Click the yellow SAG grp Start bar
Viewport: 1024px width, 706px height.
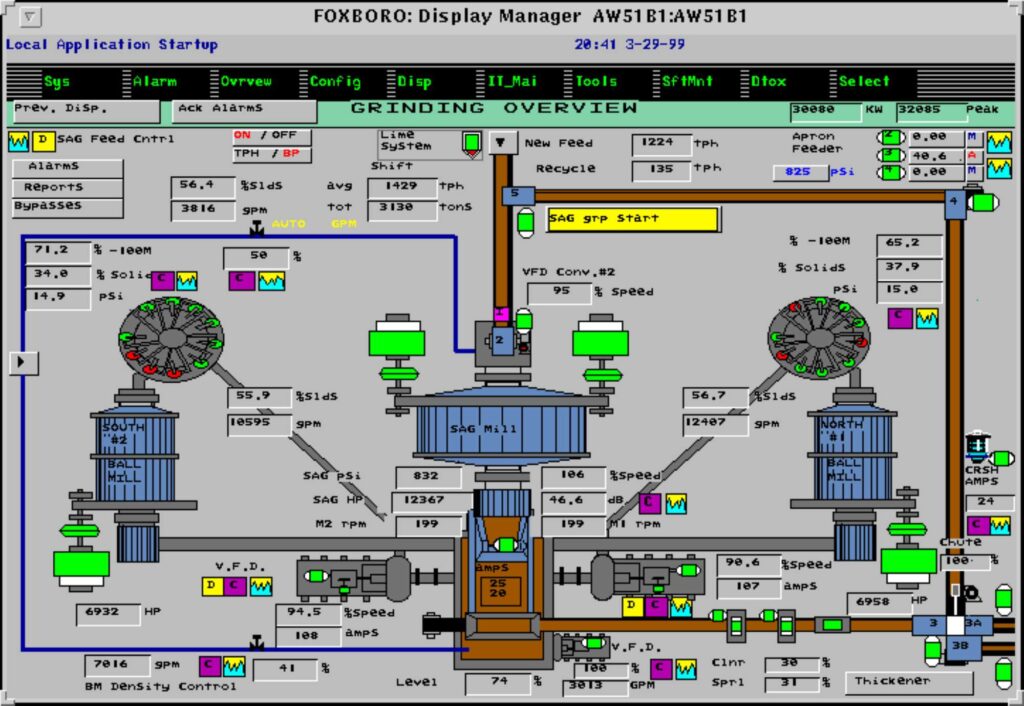pyautogui.click(x=632, y=219)
